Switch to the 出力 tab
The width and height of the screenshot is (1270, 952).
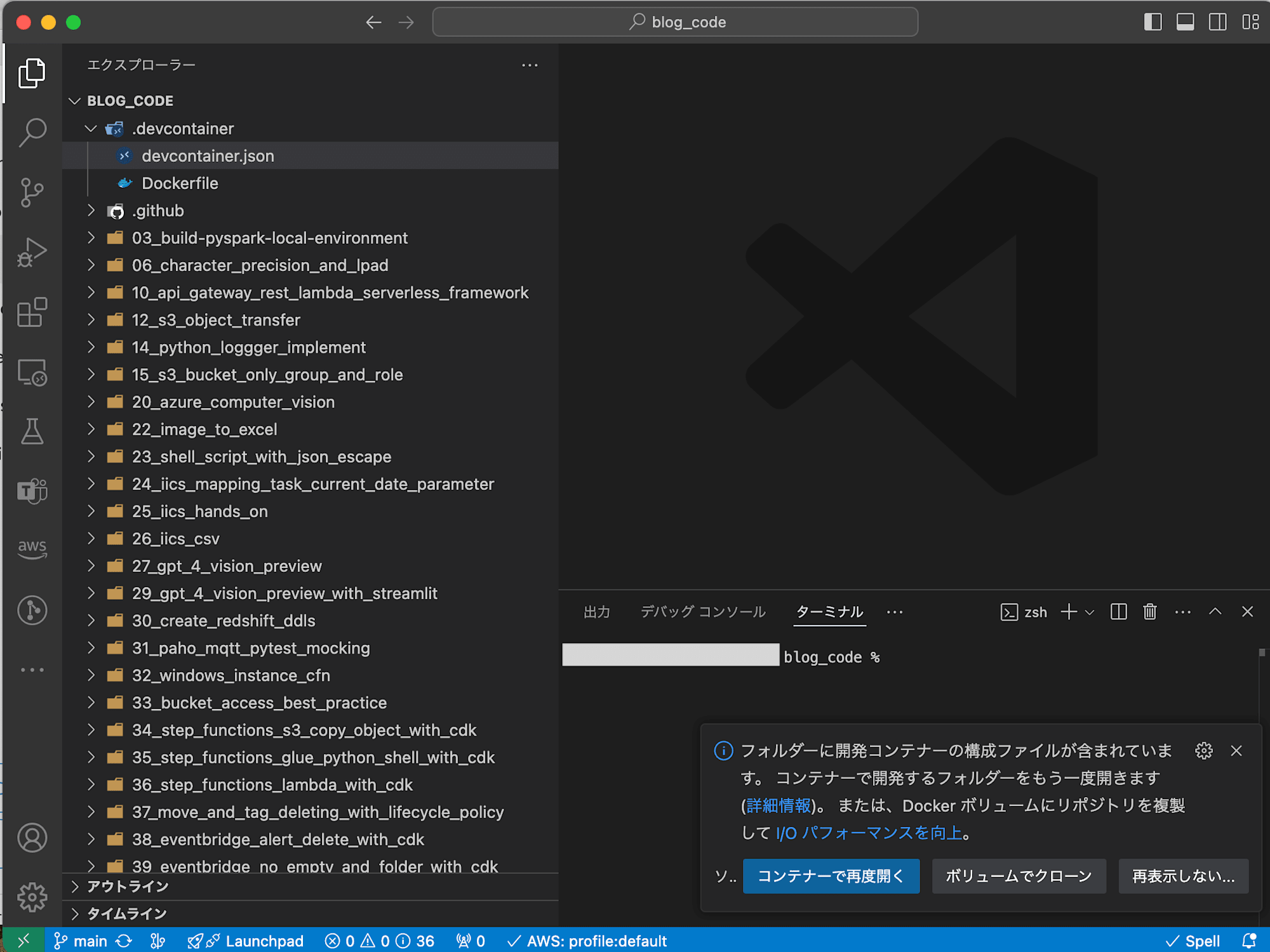pos(597,612)
